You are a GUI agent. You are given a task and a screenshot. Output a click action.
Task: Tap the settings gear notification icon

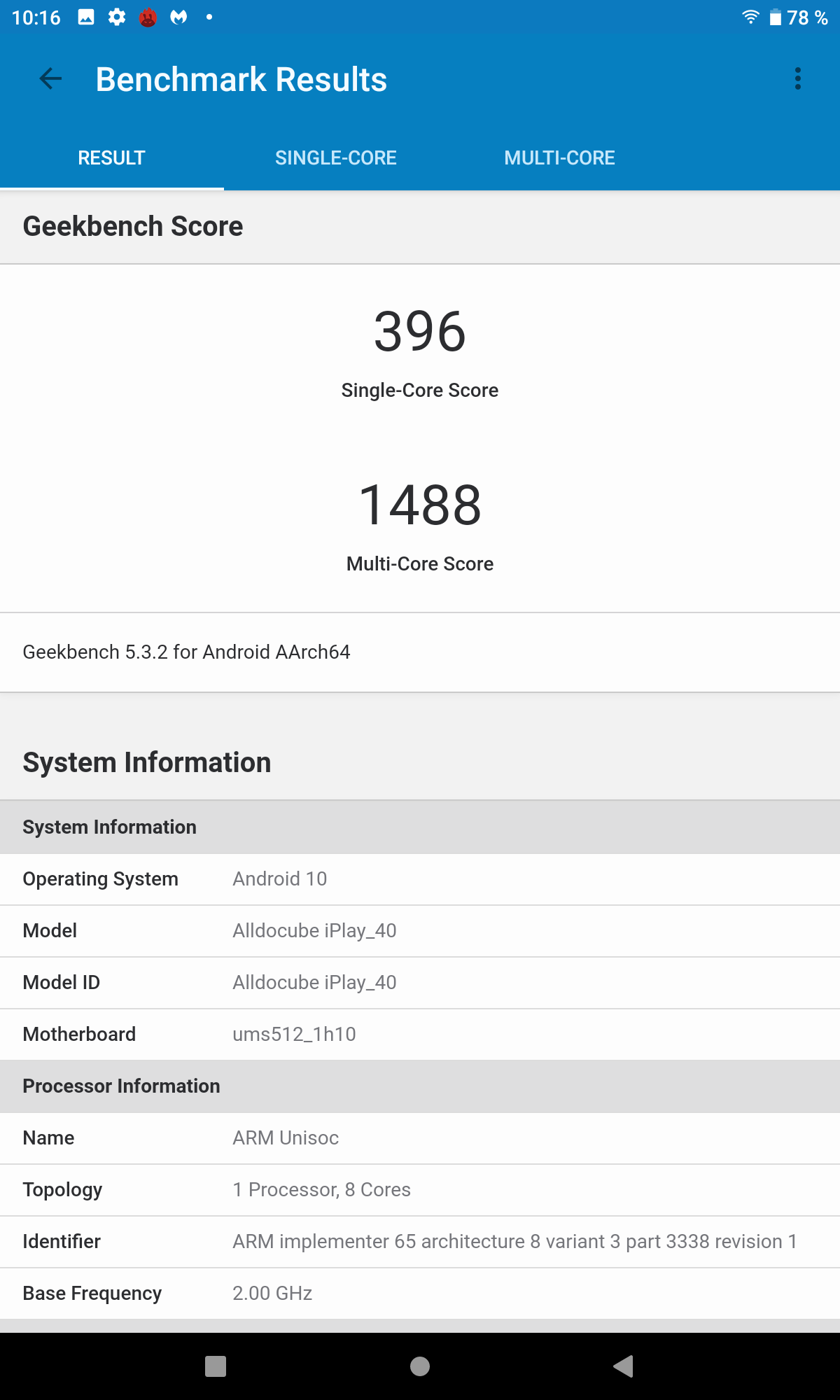tap(117, 17)
